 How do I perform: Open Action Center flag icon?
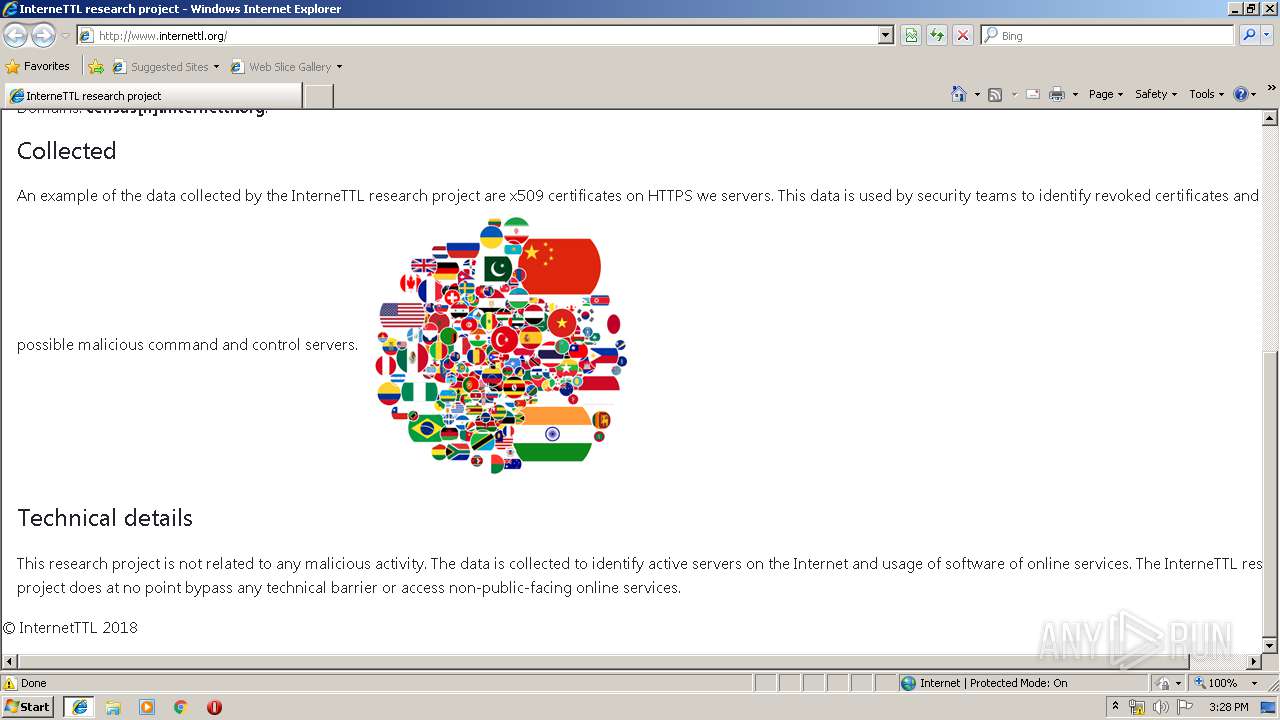coord(1184,707)
